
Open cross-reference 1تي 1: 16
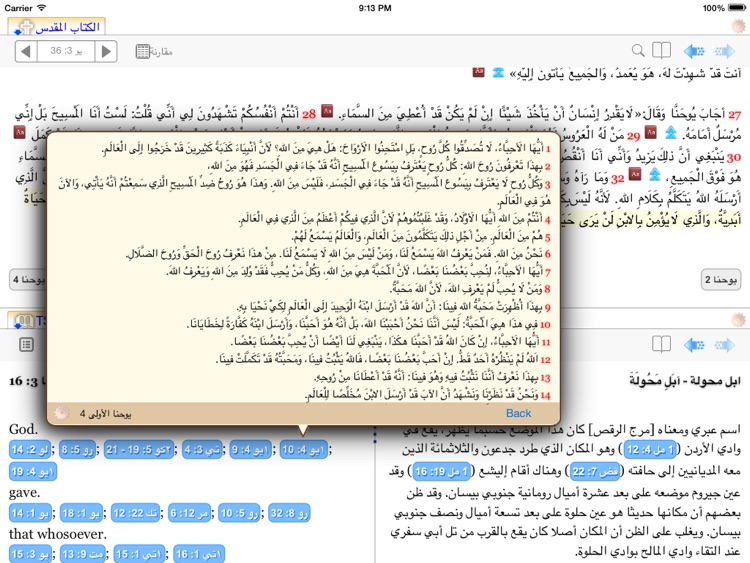[198, 554]
